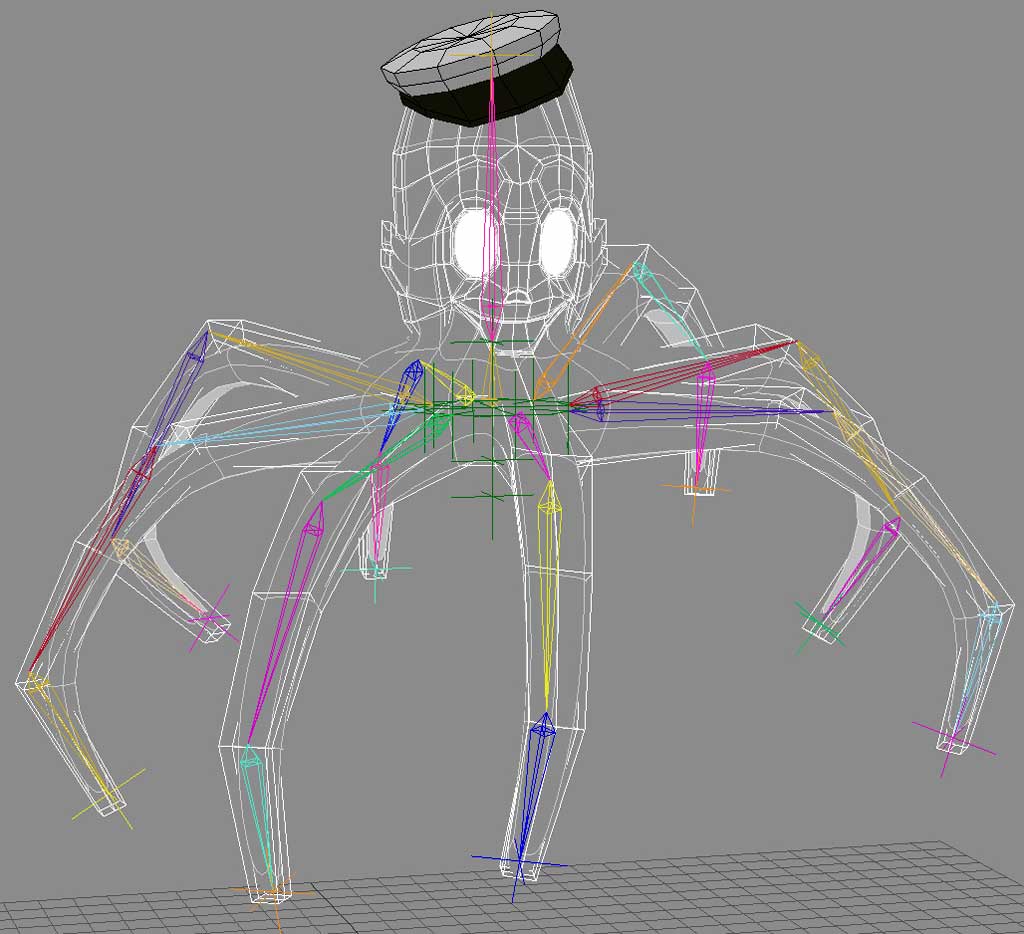The width and height of the screenshot is (1024, 934).
Task: Click the character's right white eye
Action: click(x=557, y=243)
